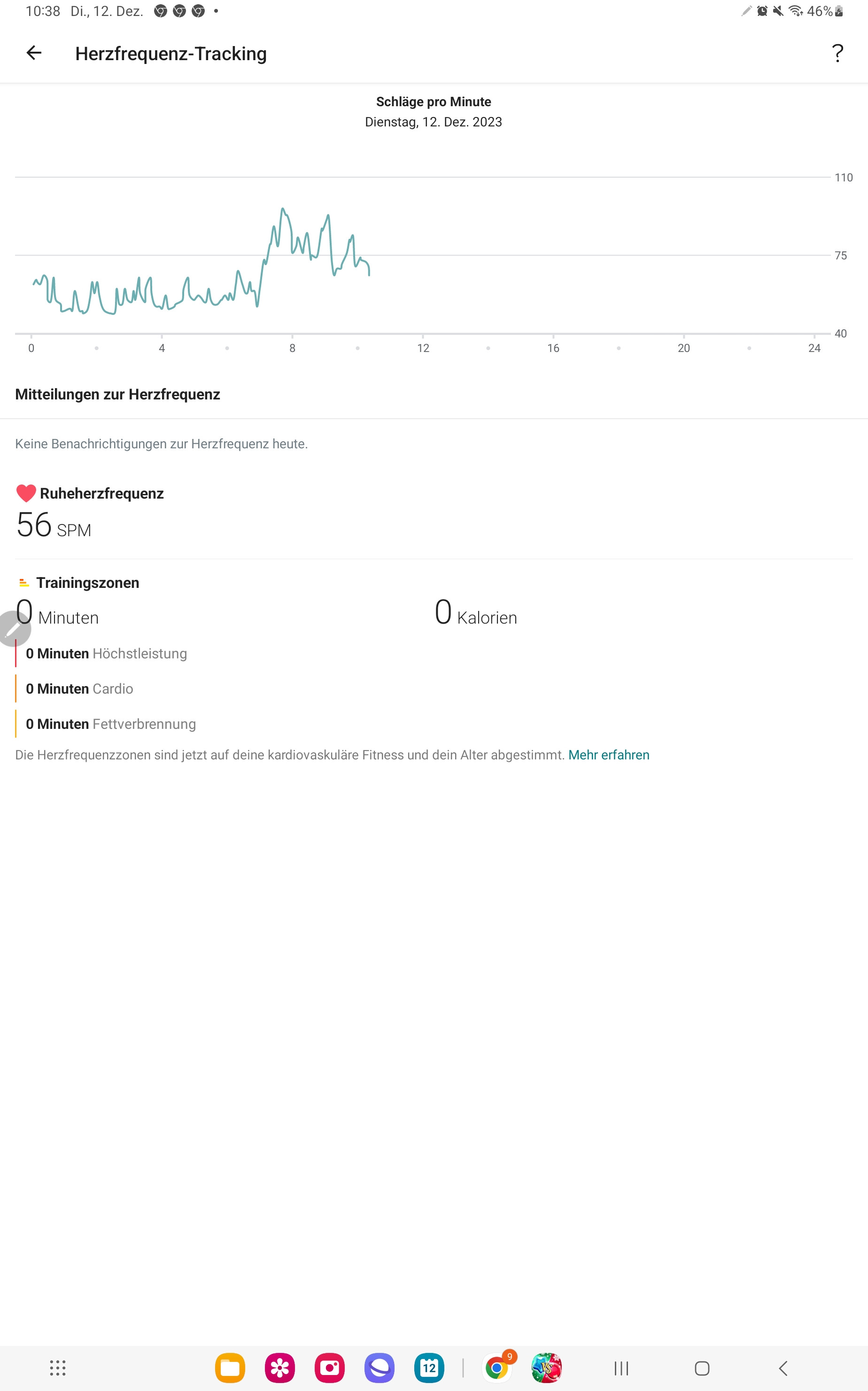Tap the recent apps navigation button
The height and width of the screenshot is (1391, 868).
pos(621,1368)
